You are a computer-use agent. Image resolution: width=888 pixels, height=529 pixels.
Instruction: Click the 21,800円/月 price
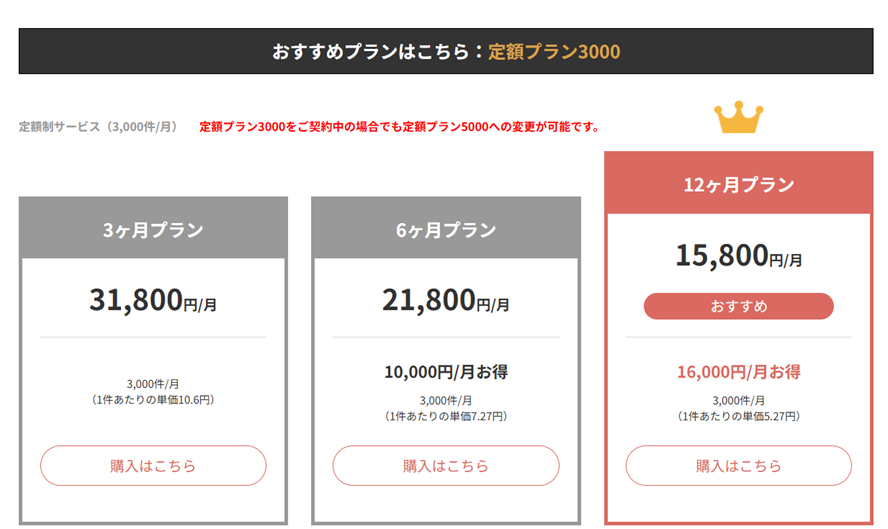446,300
